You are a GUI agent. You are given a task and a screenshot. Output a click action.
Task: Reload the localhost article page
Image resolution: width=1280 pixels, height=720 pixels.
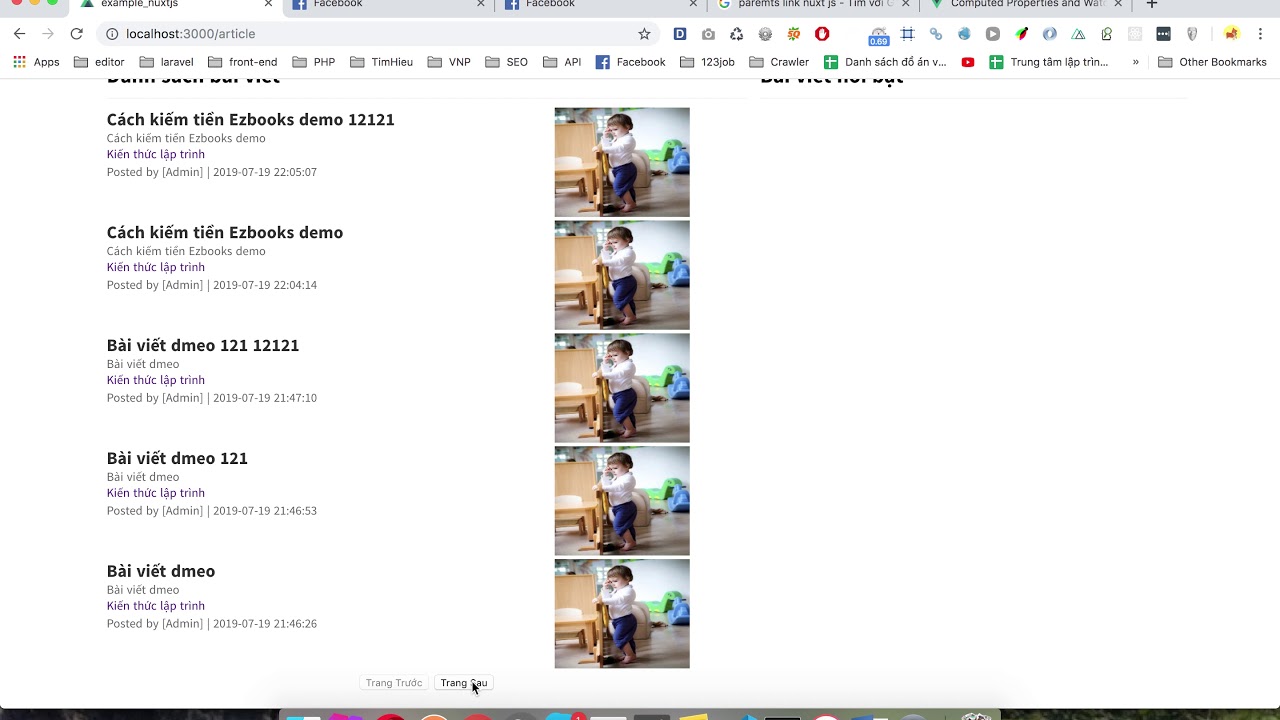click(76, 34)
